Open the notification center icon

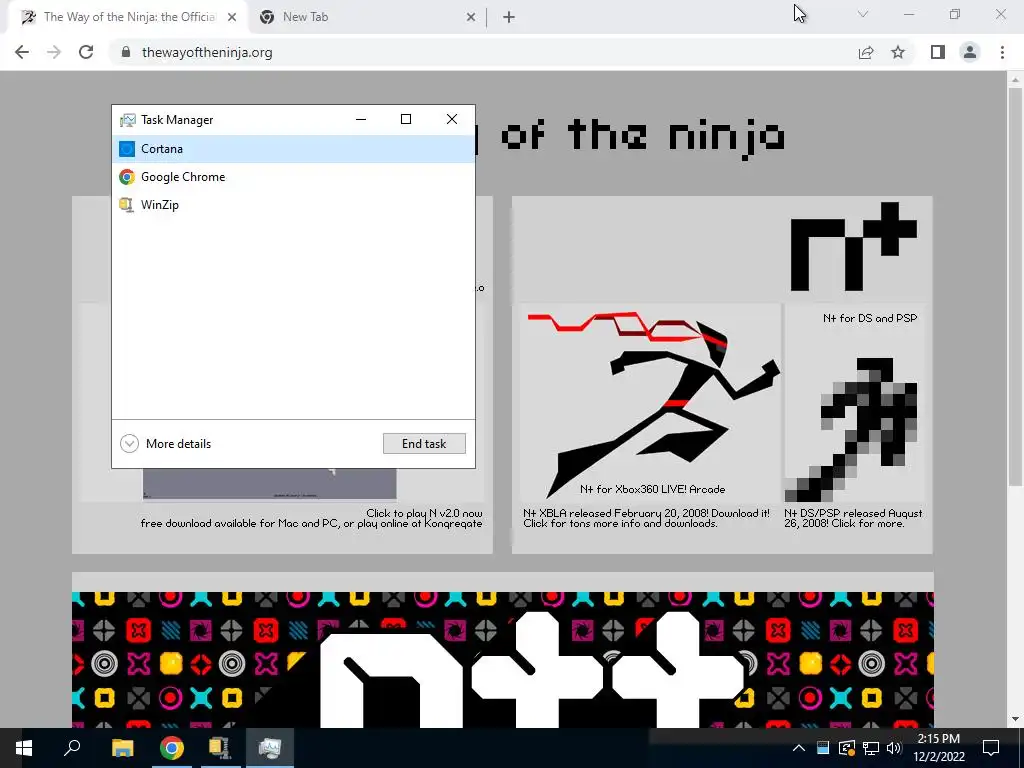pyautogui.click(x=991, y=748)
